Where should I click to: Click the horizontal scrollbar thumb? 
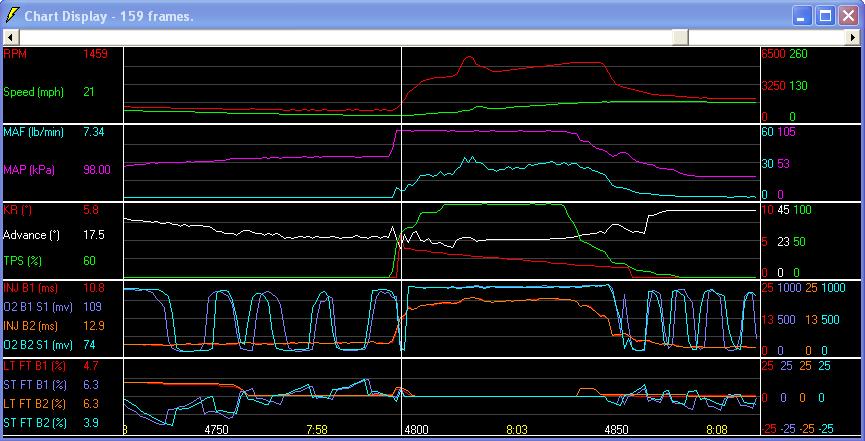[680, 36]
